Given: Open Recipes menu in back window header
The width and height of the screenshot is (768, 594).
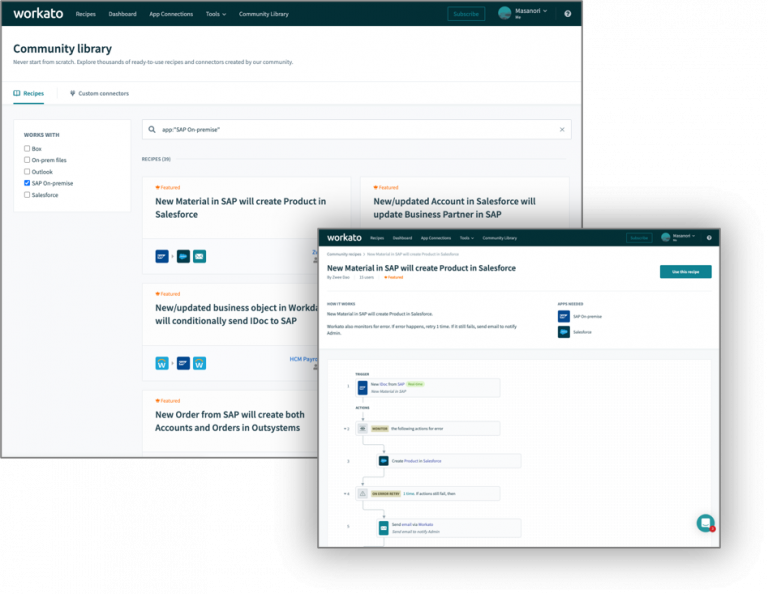Looking at the screenshot, I should coord(86,14).
